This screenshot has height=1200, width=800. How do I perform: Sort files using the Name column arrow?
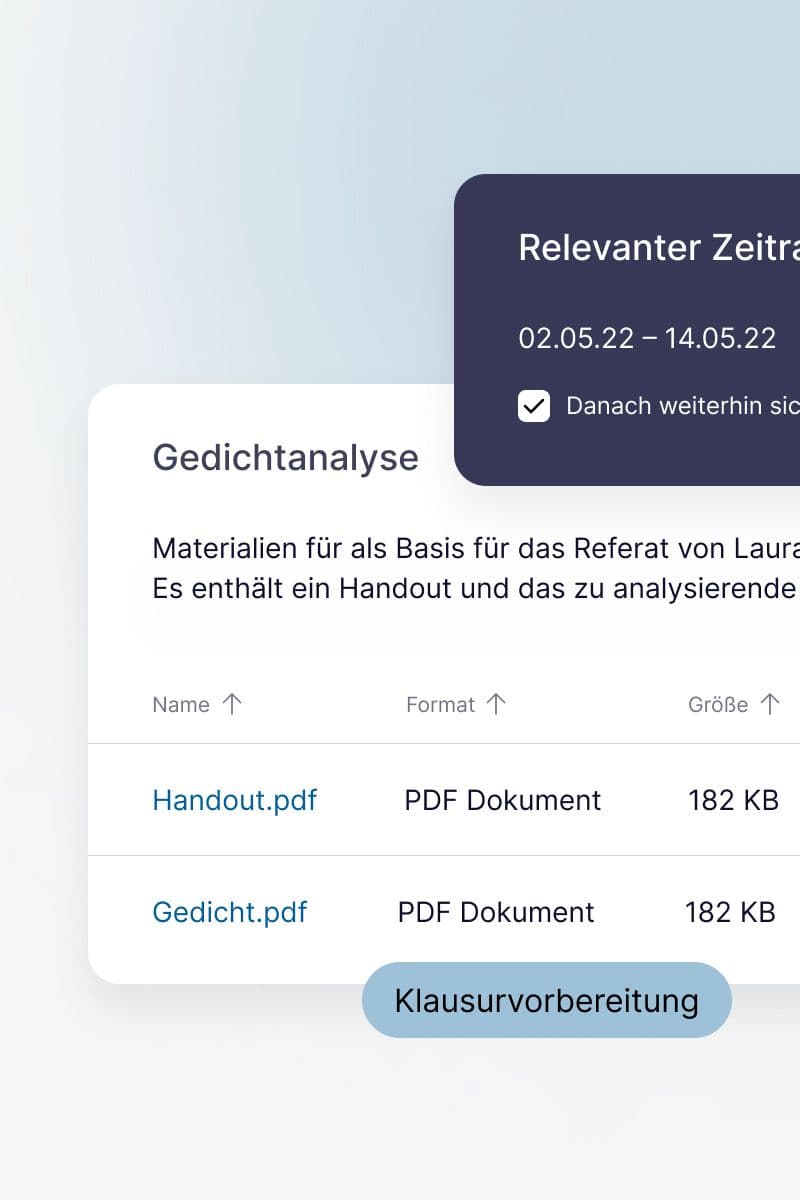[x=231, y=704]
